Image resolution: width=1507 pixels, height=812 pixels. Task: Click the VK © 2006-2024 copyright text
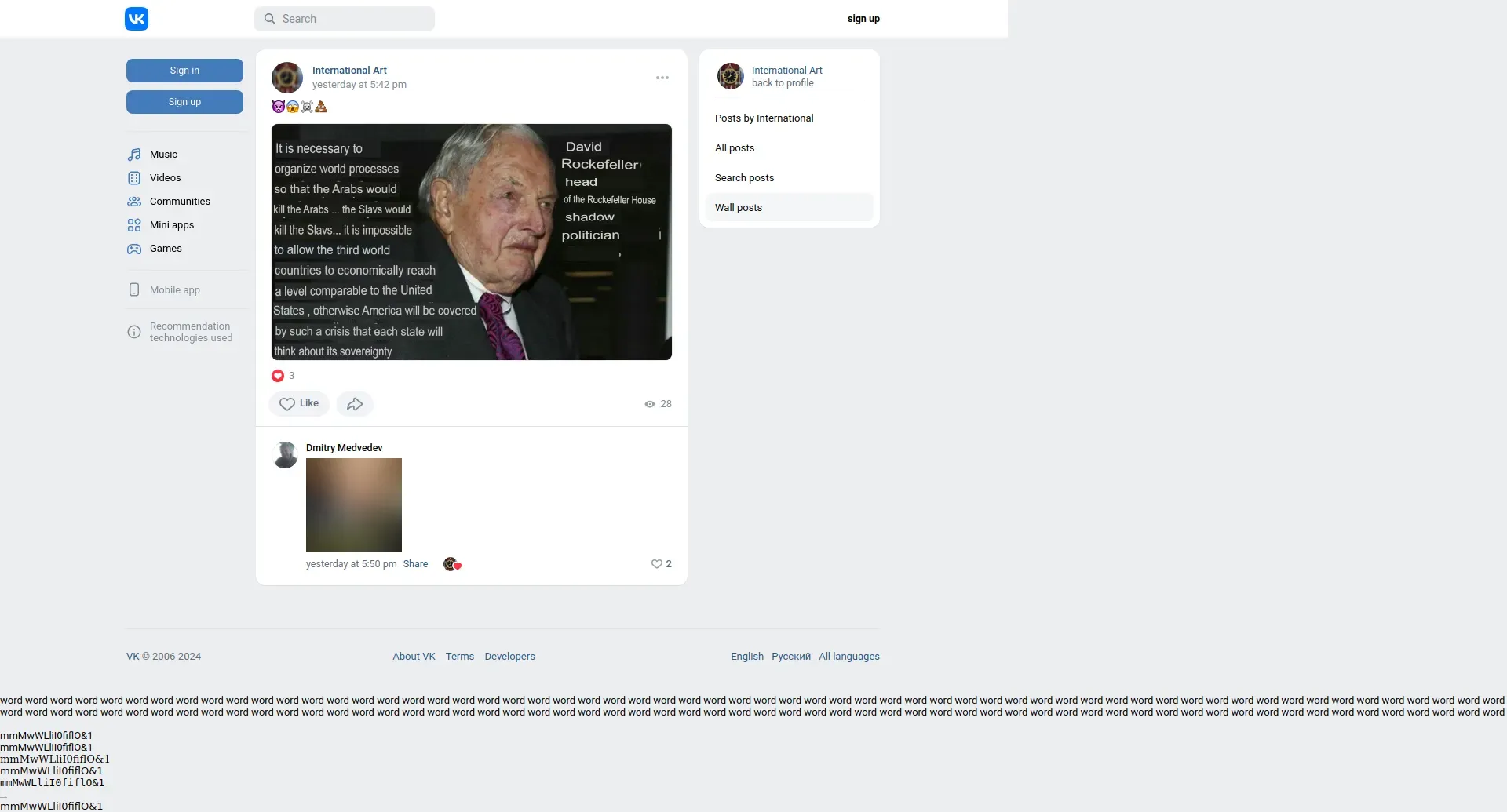(163, 657)
